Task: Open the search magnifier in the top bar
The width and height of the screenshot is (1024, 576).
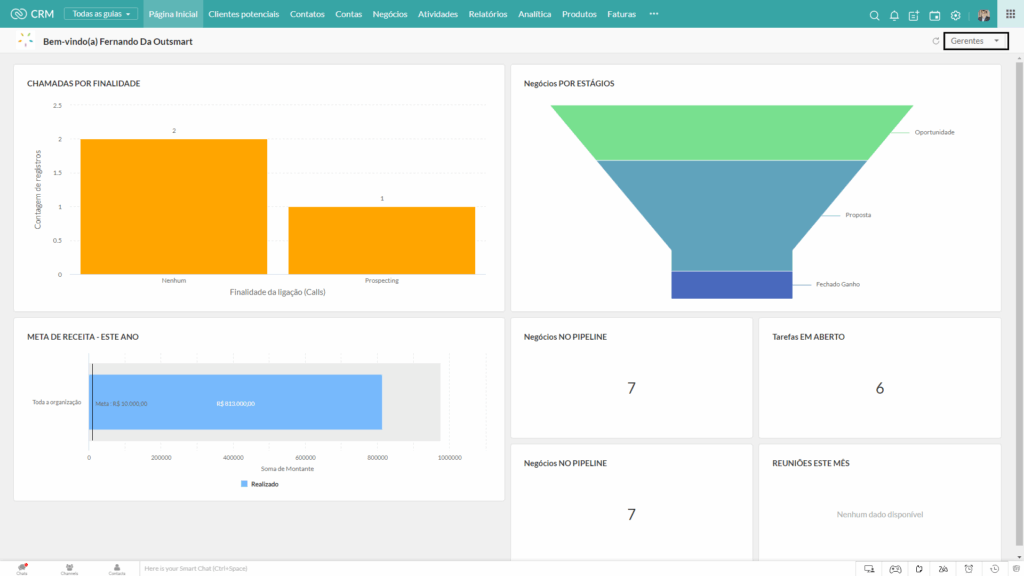Action: (x=874, y=15)
